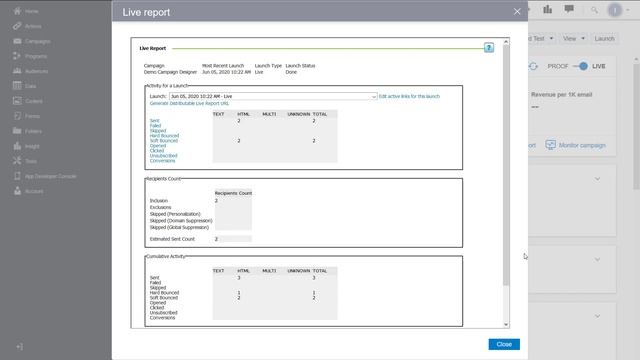This screenshot has width=640, height=360.
Task: Expand the first collapsed panel chevron
Action: 597,179
